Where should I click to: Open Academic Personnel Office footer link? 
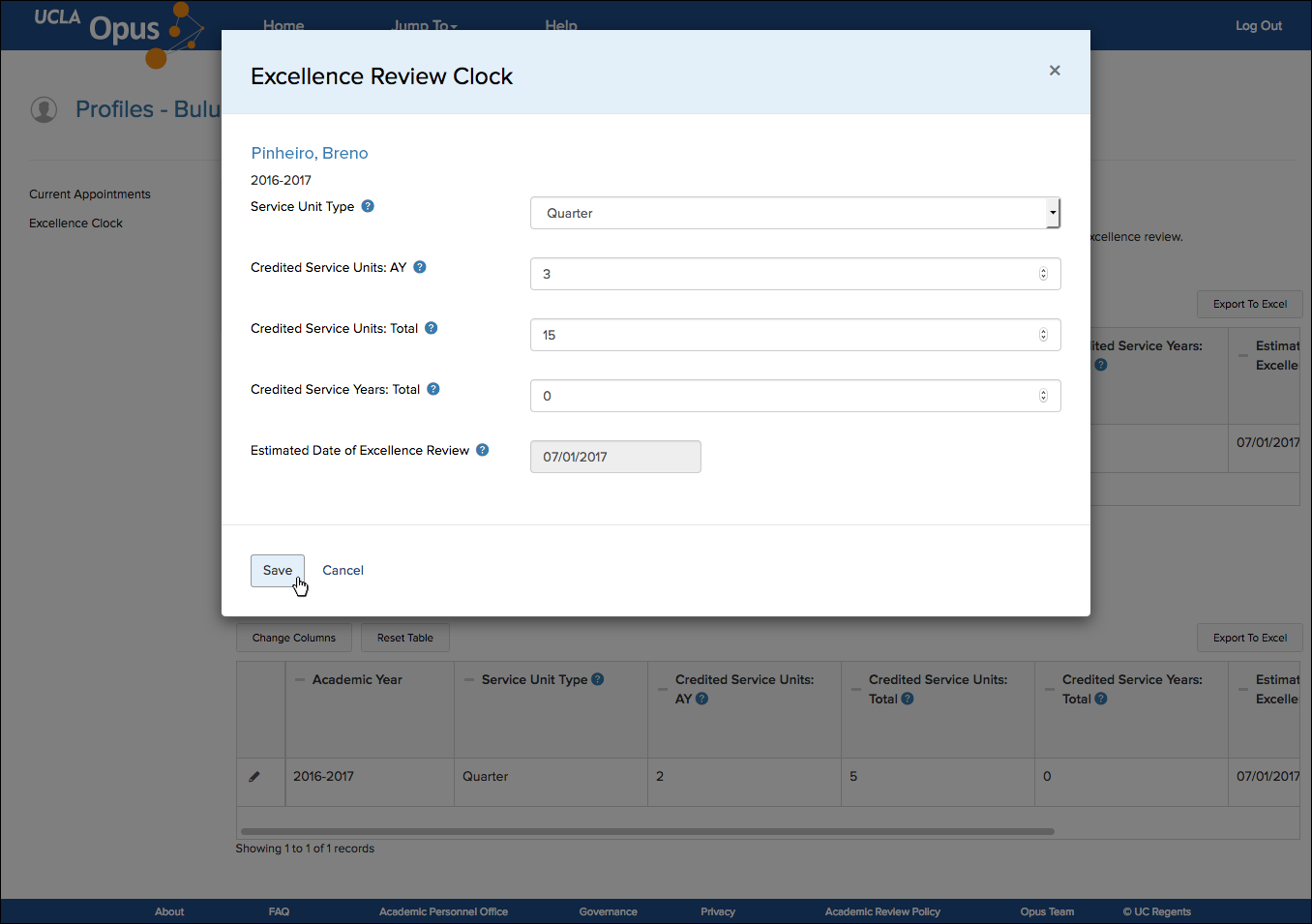[x=443, y=911]
